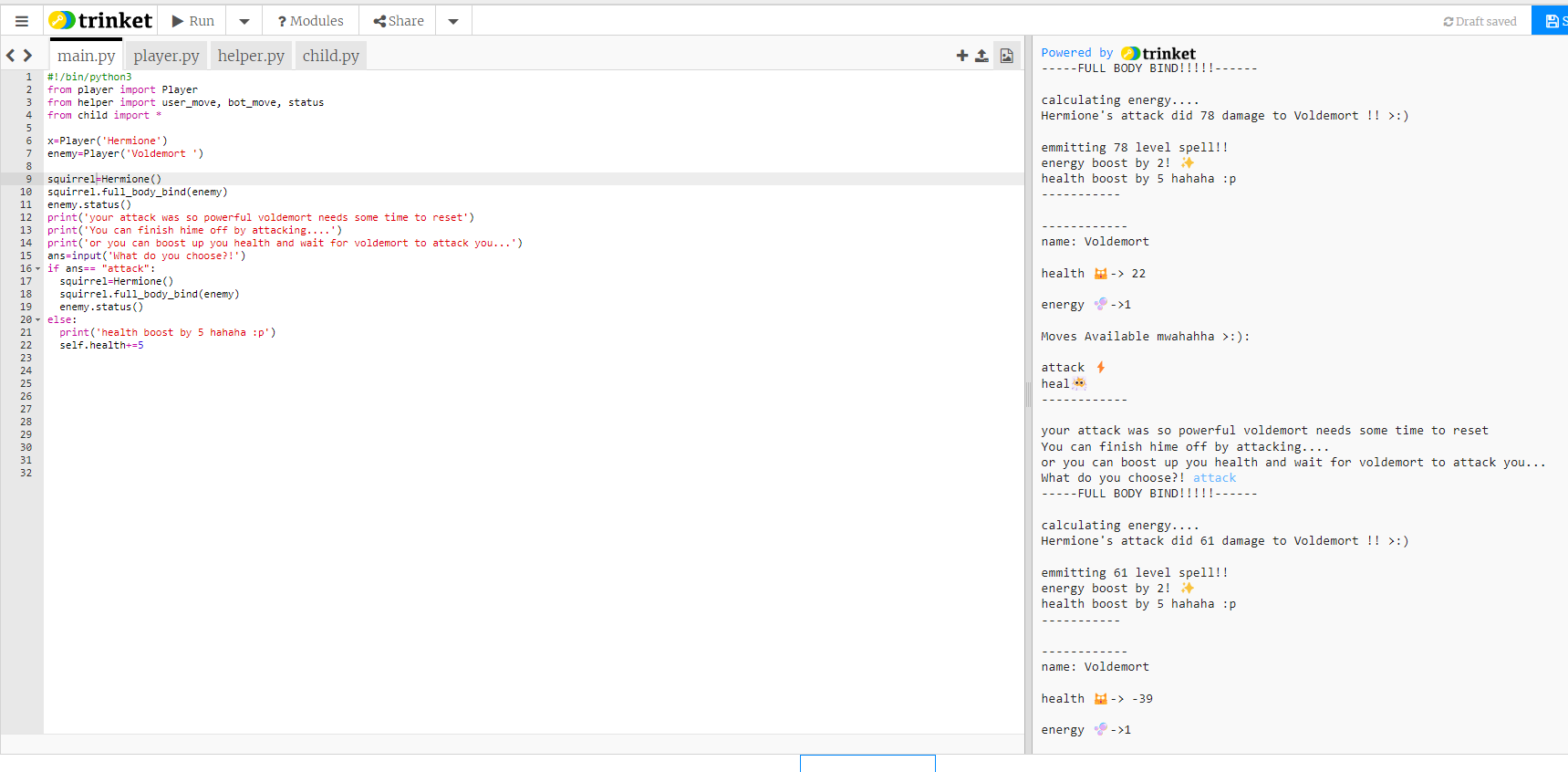The width and height of the screenshot is (1568, 772).
Task: Click line 'from child import *'
Action: pyautogui.click(x=104, y=115)
